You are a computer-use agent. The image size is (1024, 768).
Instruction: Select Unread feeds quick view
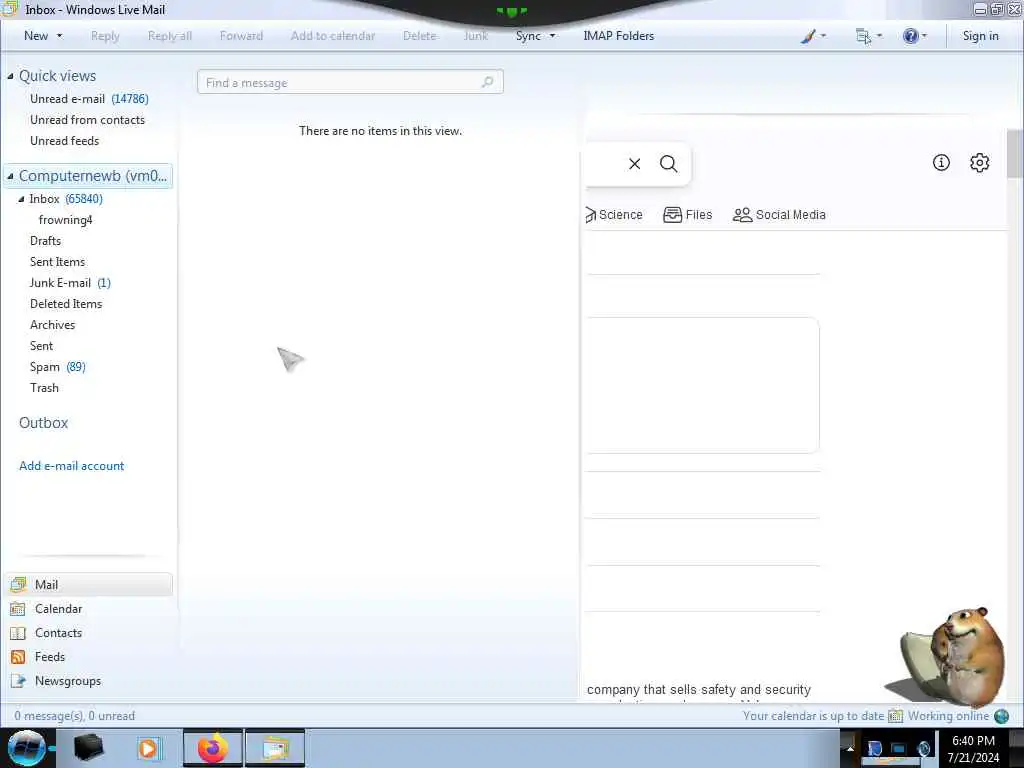click(x=65, y=140)
